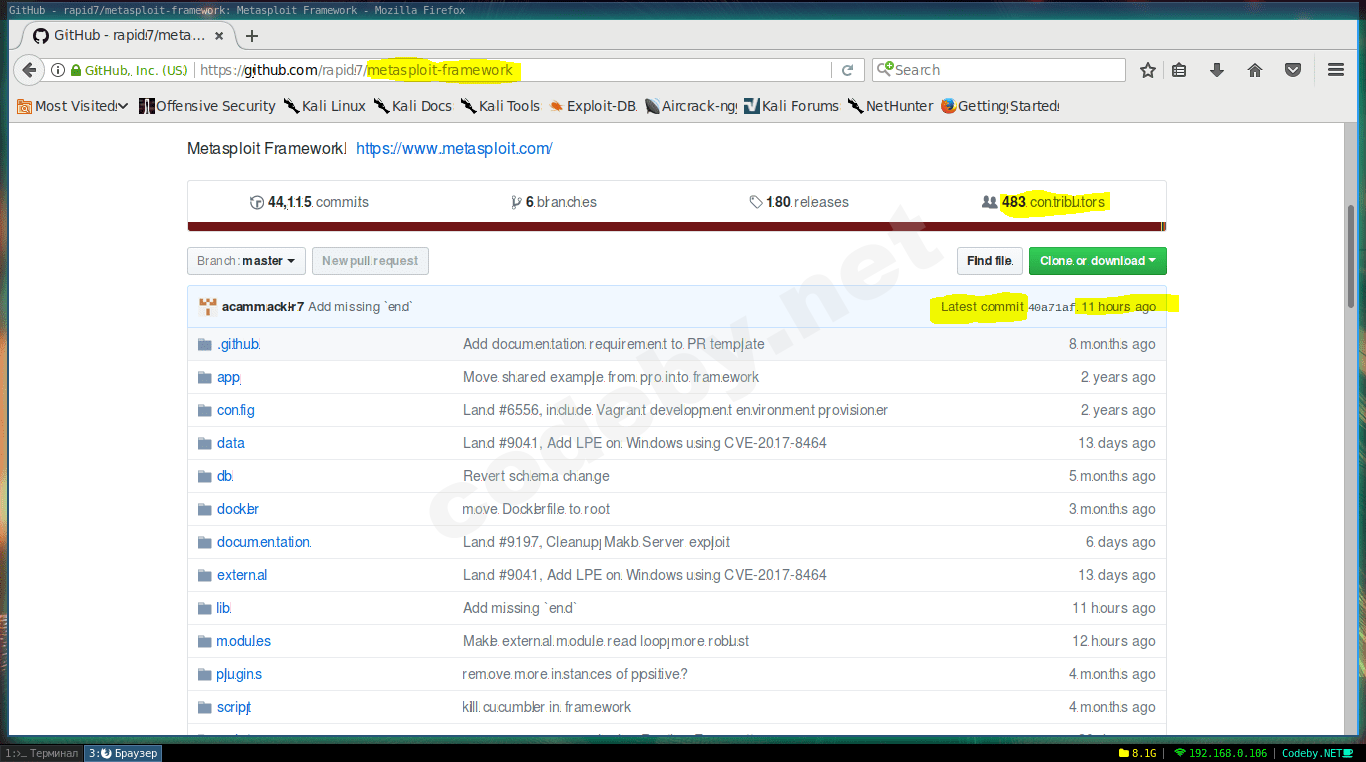Click the Find file button
This screenshot has height=762, width=1366.
tap(990, 261)
